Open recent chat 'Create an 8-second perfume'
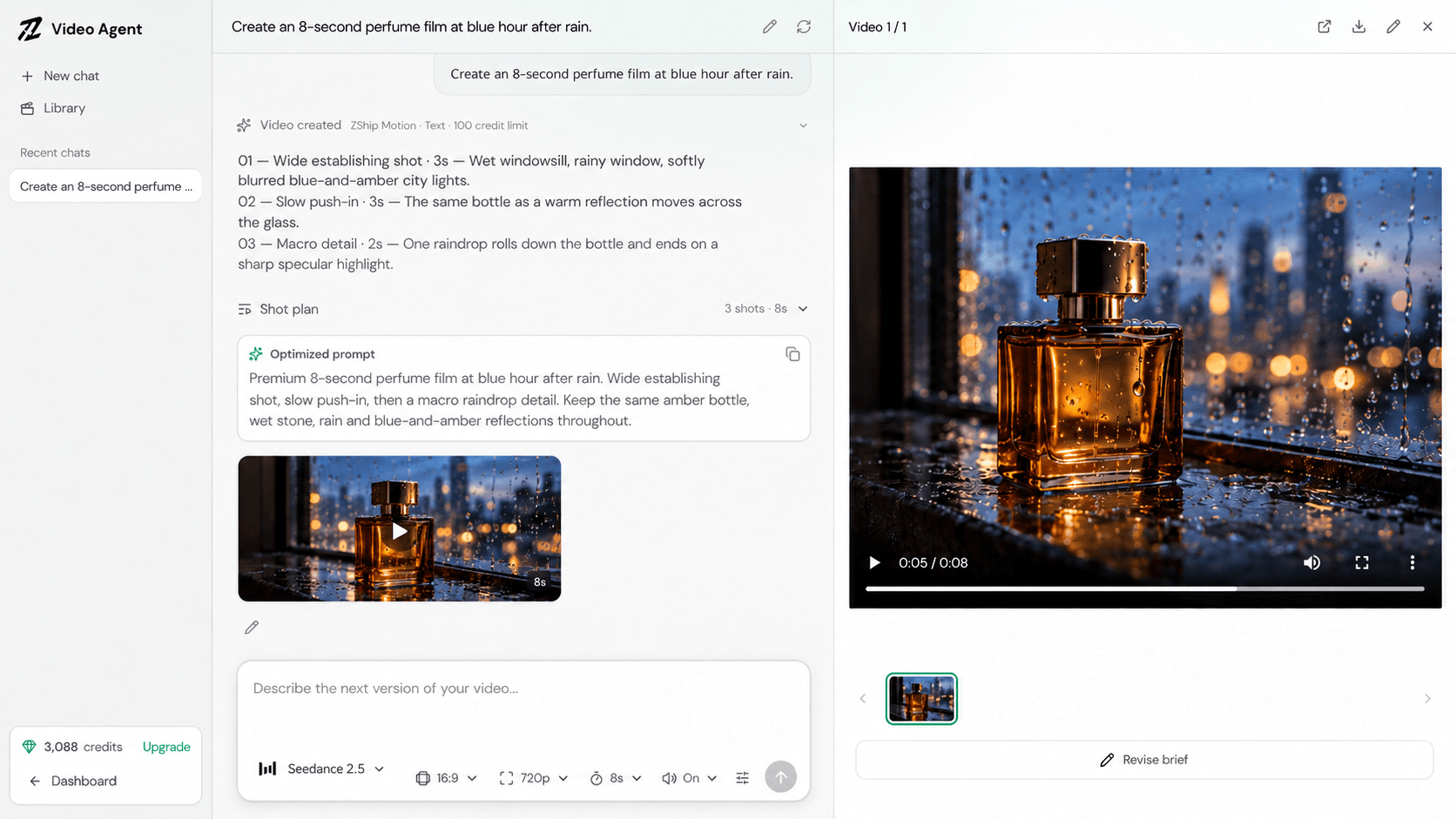1456x819 pixels. (x=105, y=186)
